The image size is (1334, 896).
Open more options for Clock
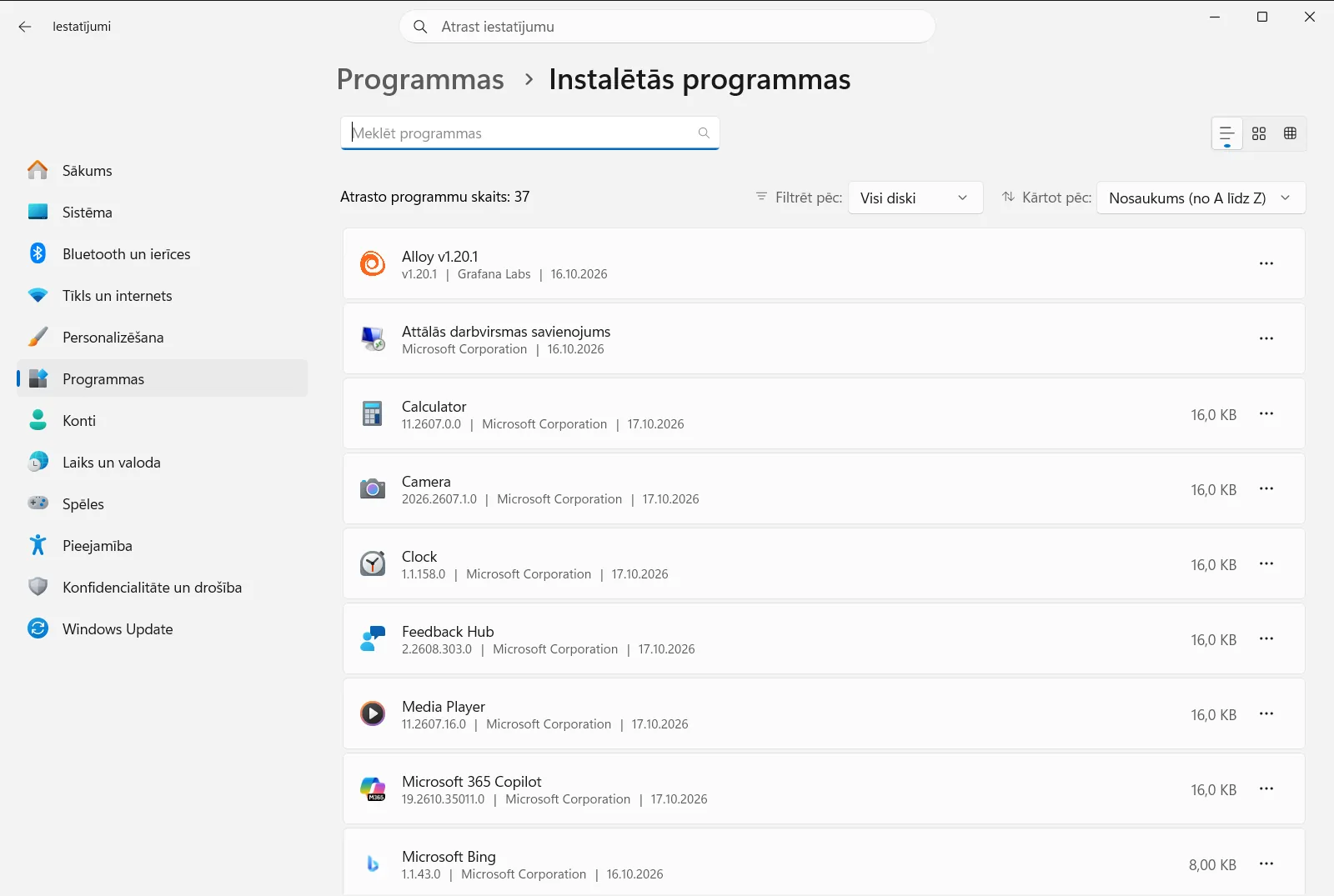tap(1266, 563)
